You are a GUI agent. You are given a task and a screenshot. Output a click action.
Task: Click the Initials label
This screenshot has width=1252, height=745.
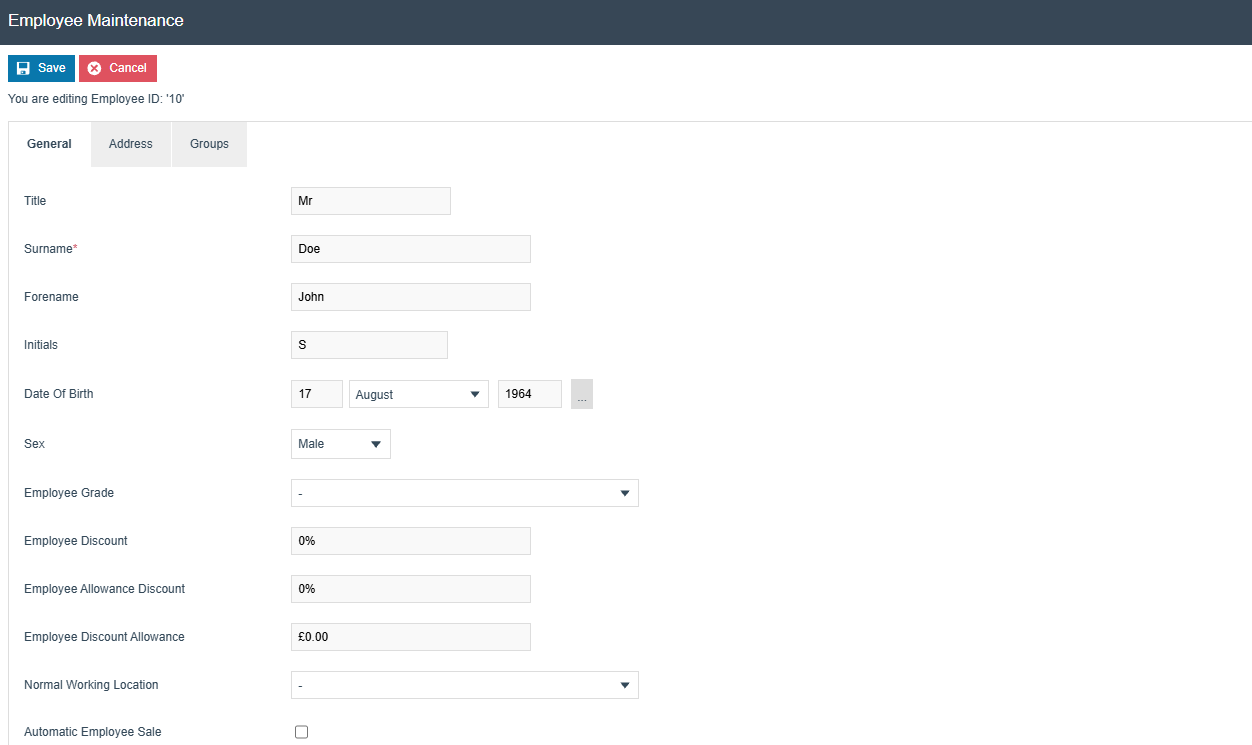[x=41, y=345]
